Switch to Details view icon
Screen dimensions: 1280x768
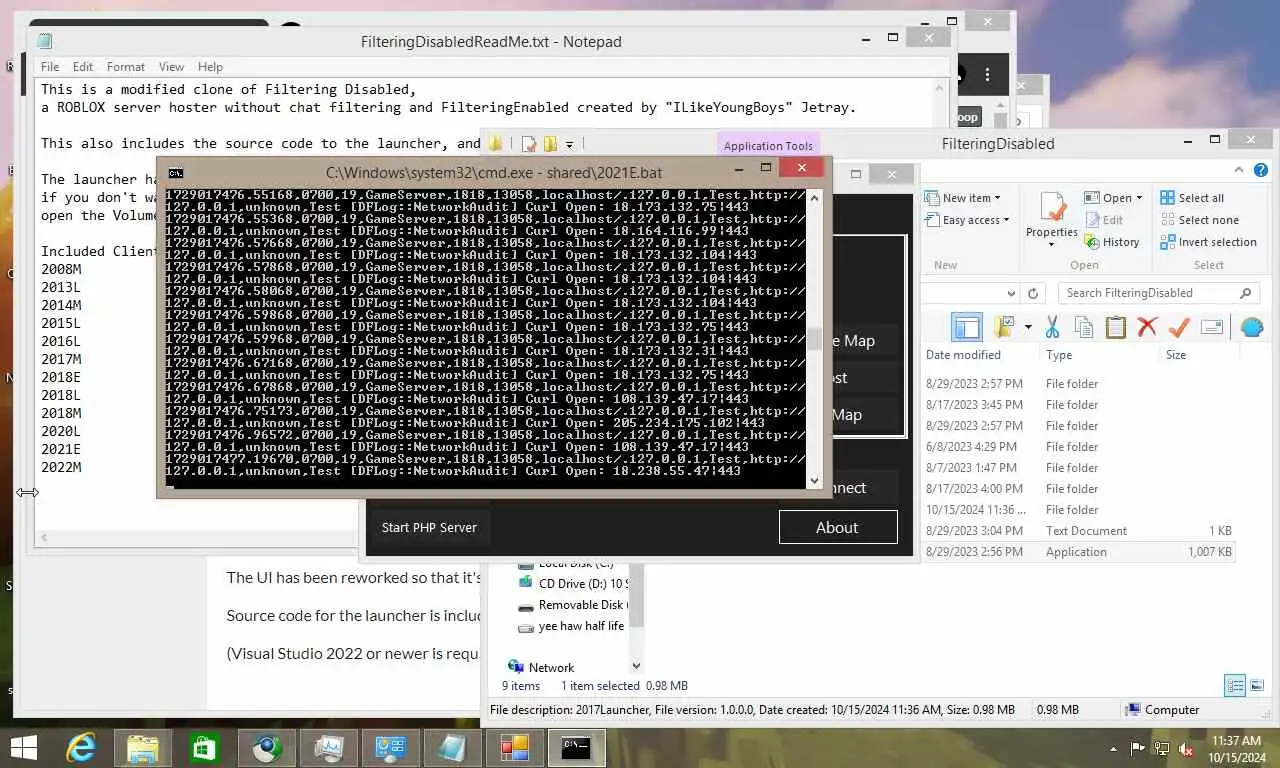click(x=1235, y=686)
